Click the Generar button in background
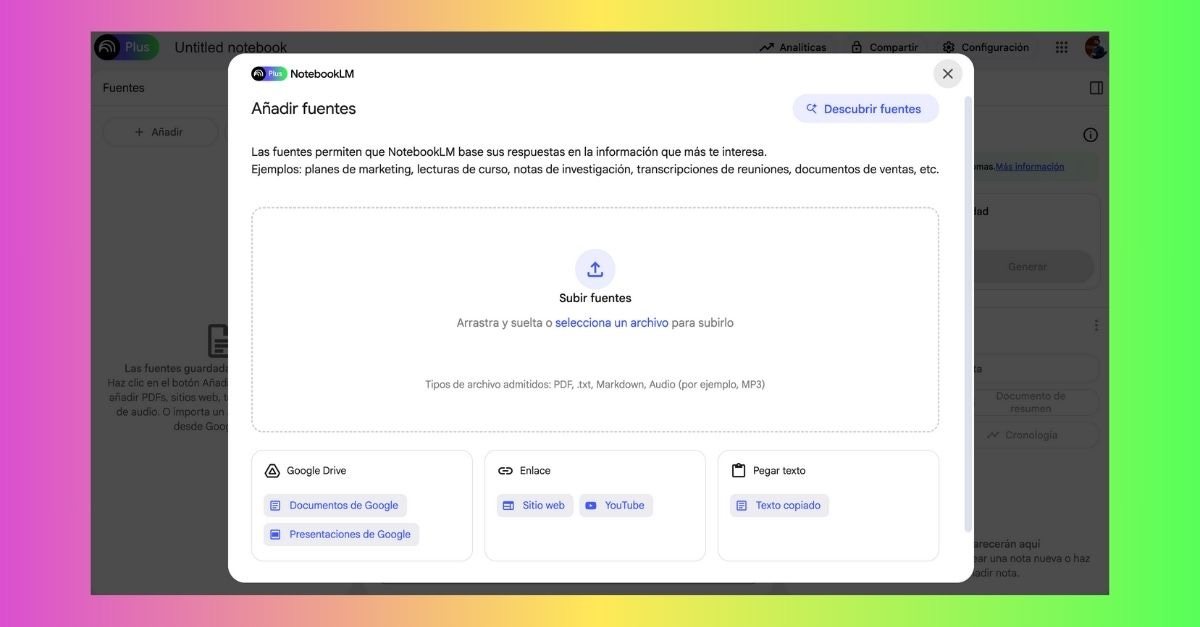 point(1027,267)
